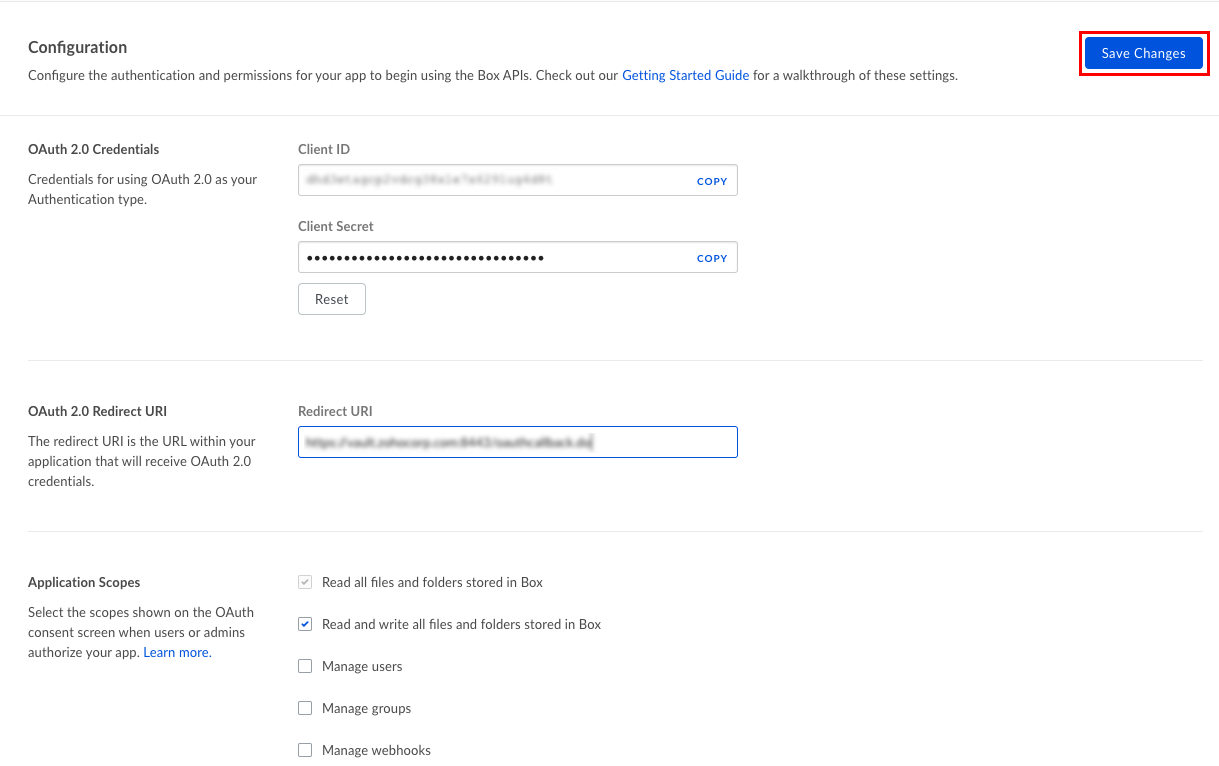Open the Learn more link
This screenshot has height=766, width=1219.
(176, 652)
